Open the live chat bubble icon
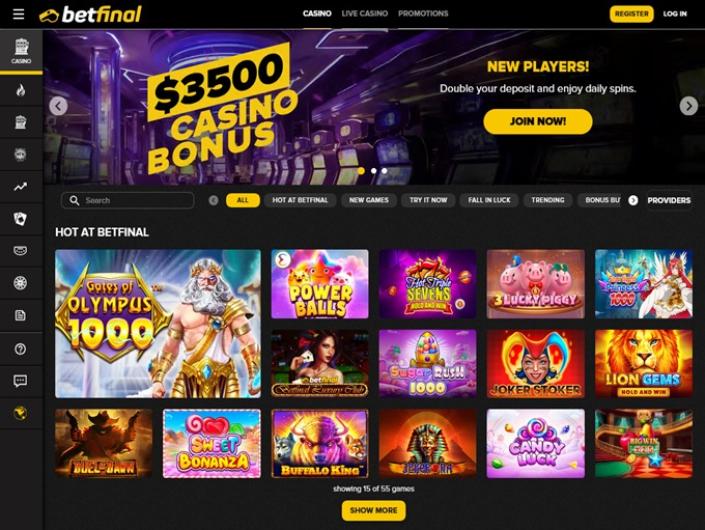 [x=20, y=381]
